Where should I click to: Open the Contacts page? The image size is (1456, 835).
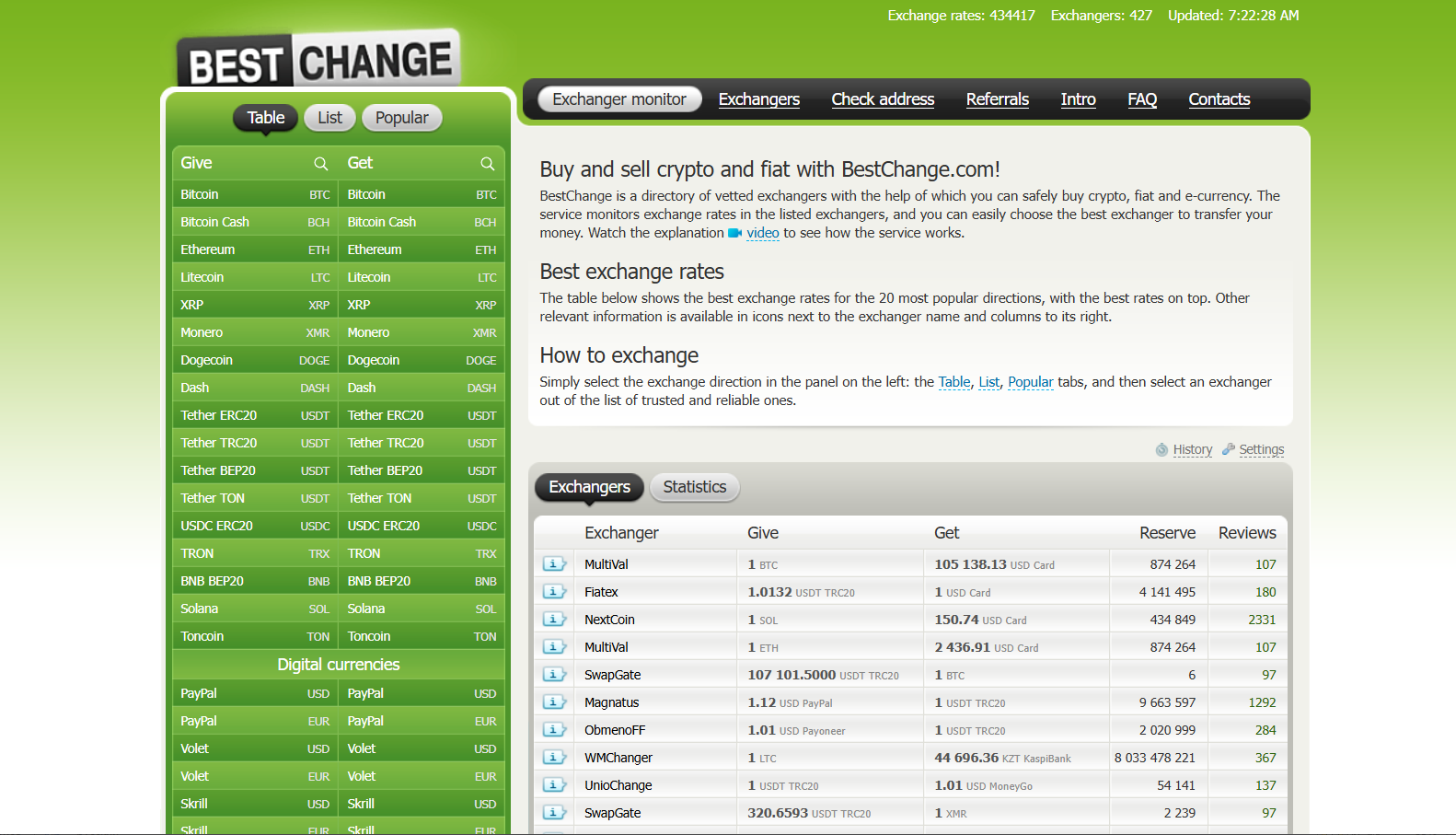(1219, 99)
